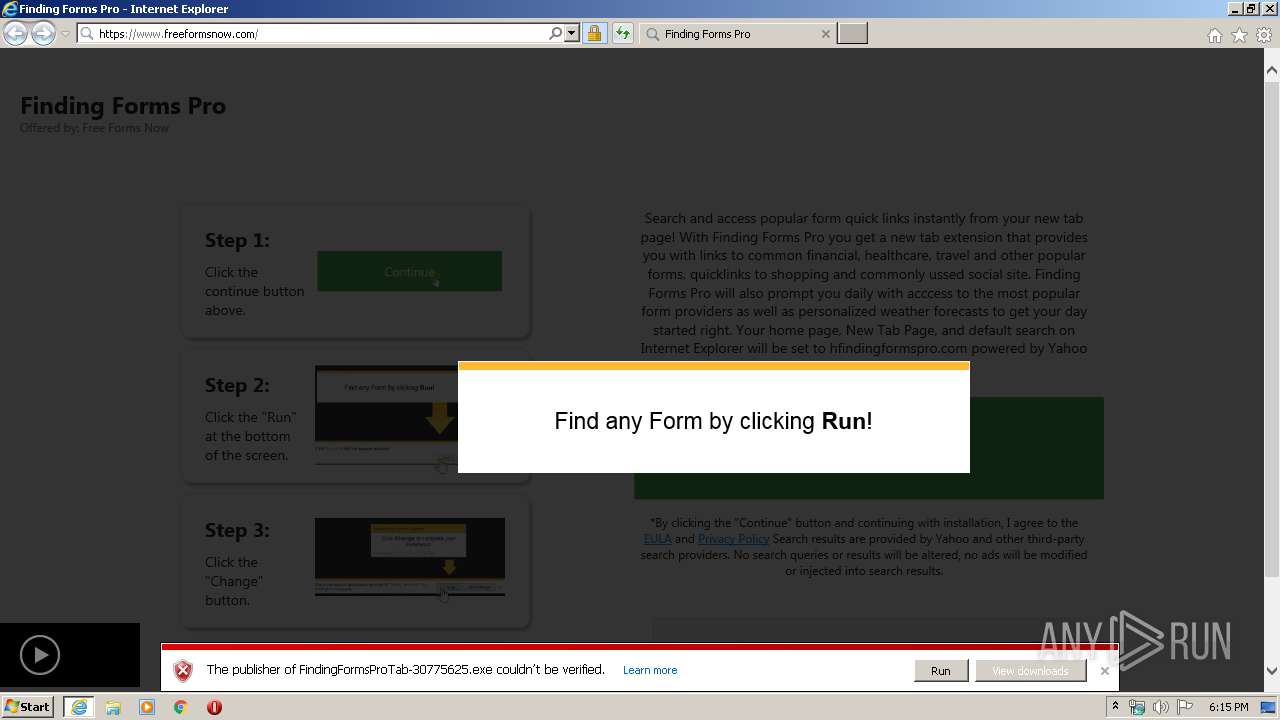
Task: Open the Home page icon
Action: point(1214,35)
